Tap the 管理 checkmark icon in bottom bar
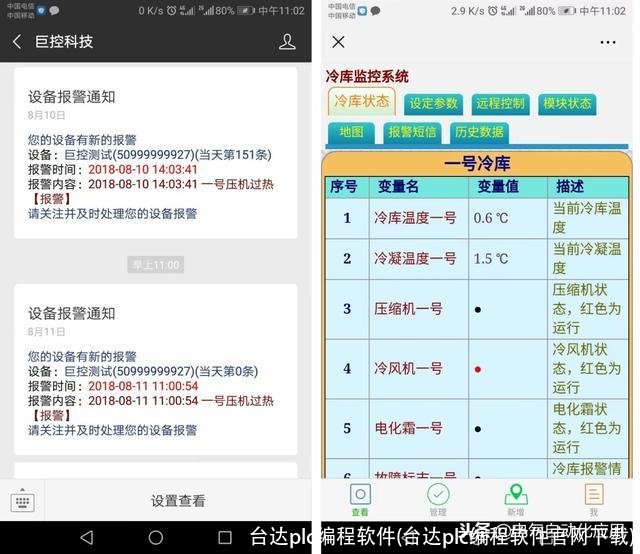This screenshot has width=640, height=554. click(x=438, y=500)
